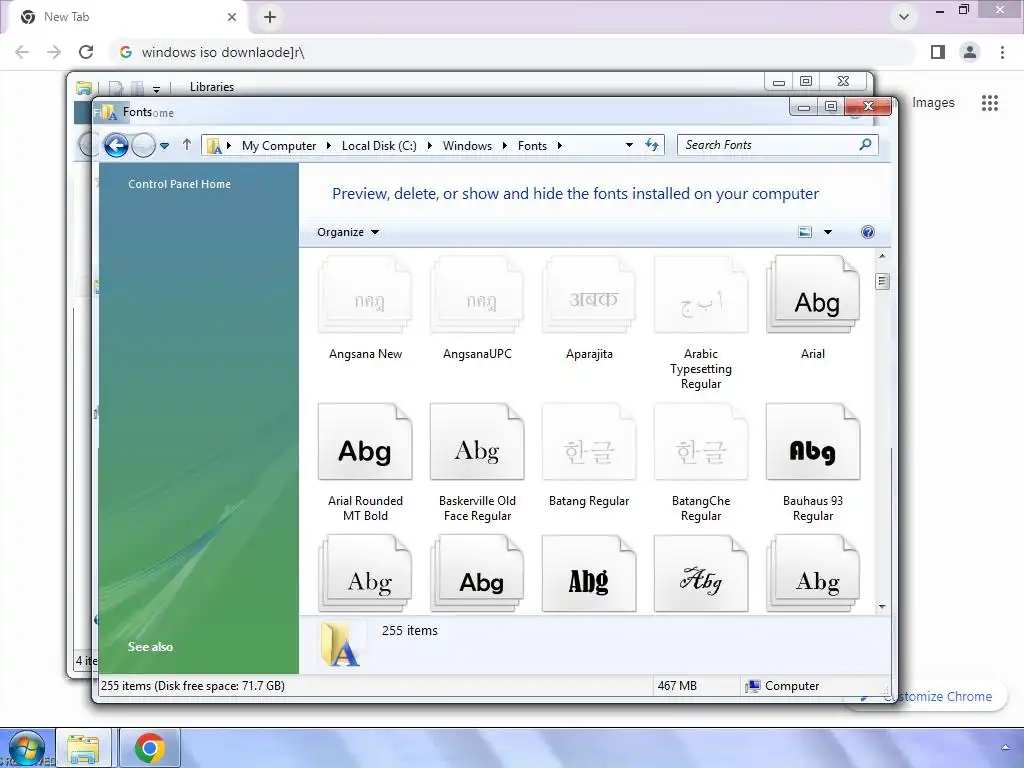1024x768 pixels.
Task: Refresh the Fonts folder view
Action: tap(652, 145)
